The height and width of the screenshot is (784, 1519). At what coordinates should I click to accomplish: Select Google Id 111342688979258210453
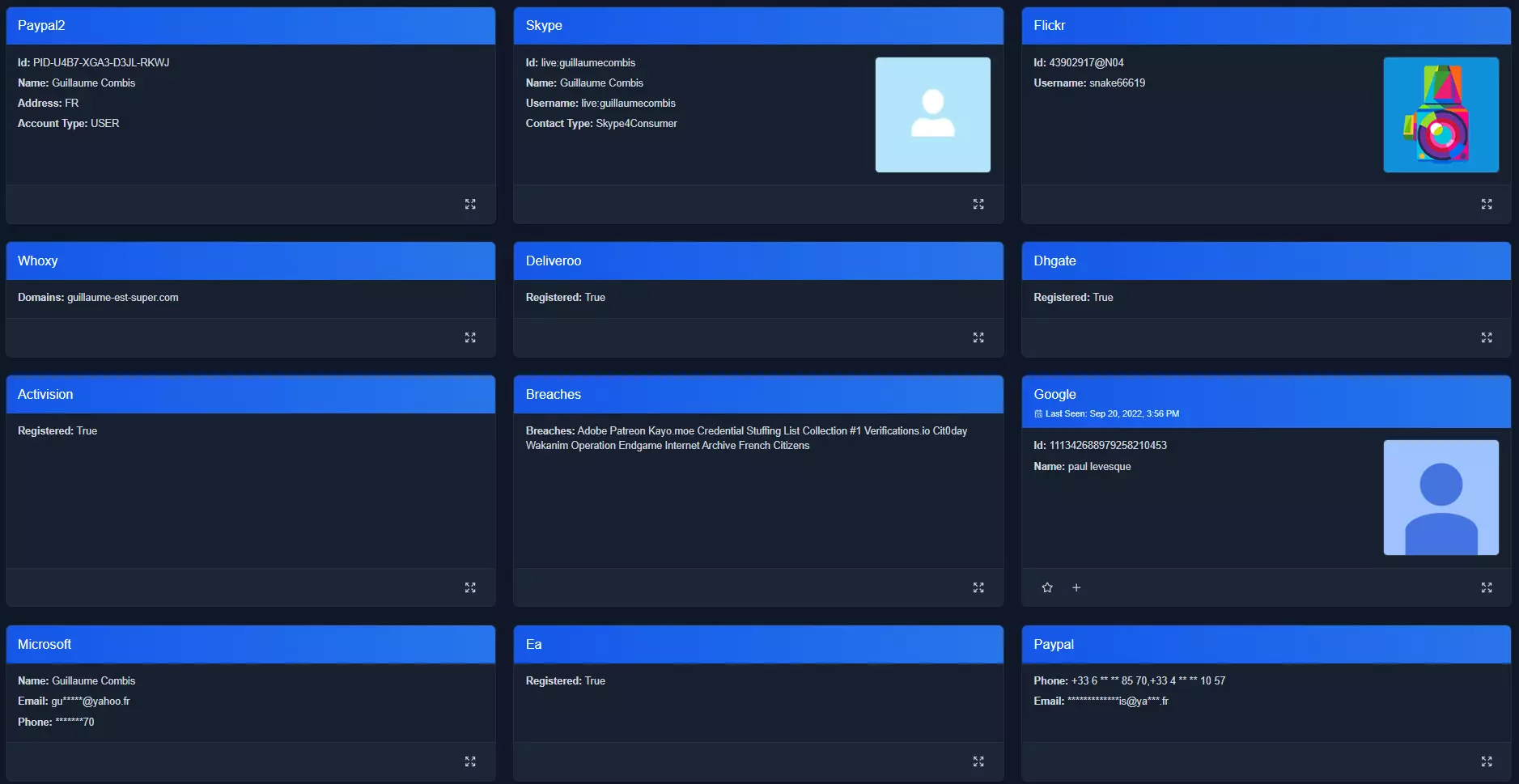tap(1100, 445)
